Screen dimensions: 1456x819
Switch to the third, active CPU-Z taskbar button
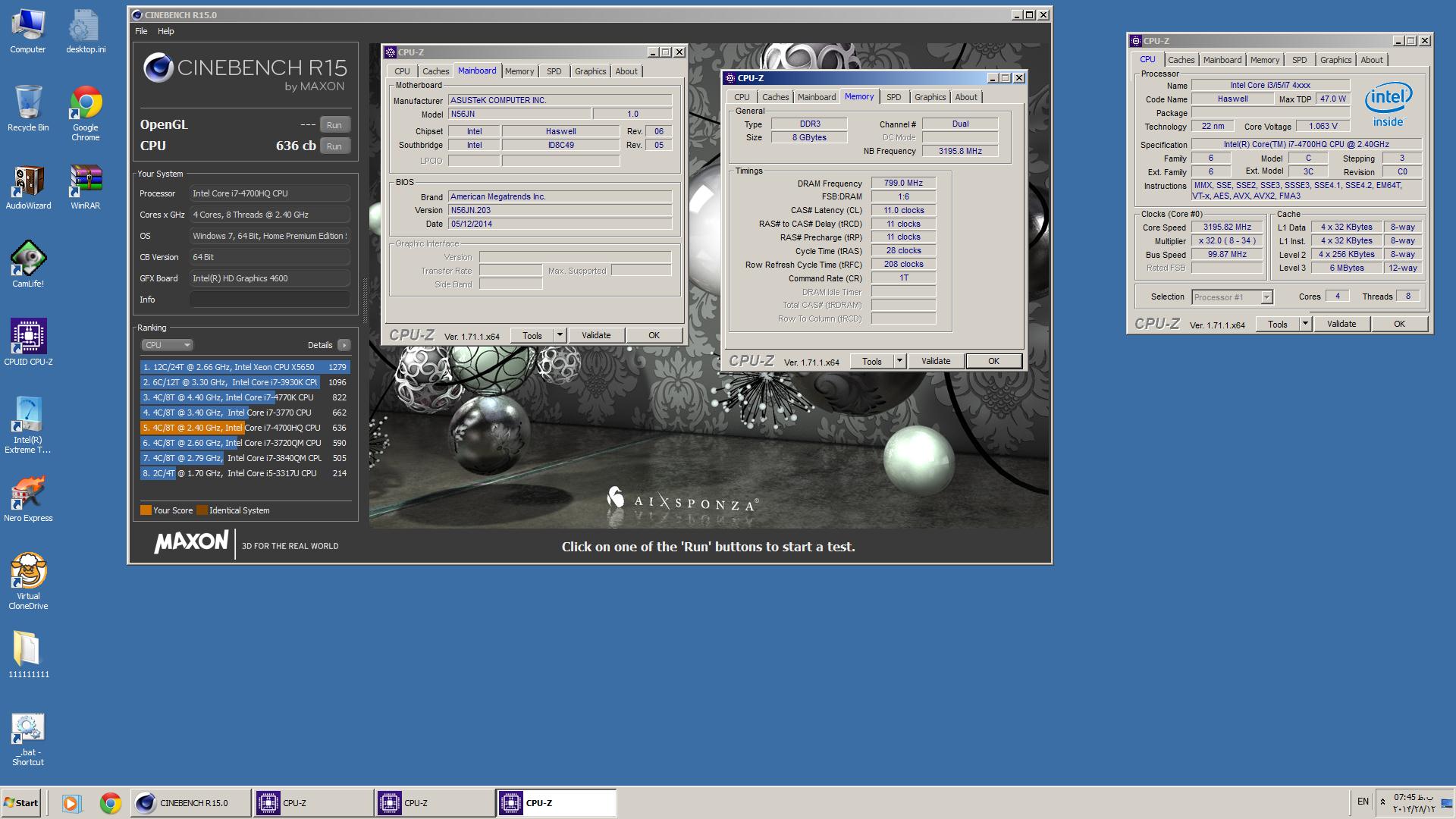[x=556, y=803]
